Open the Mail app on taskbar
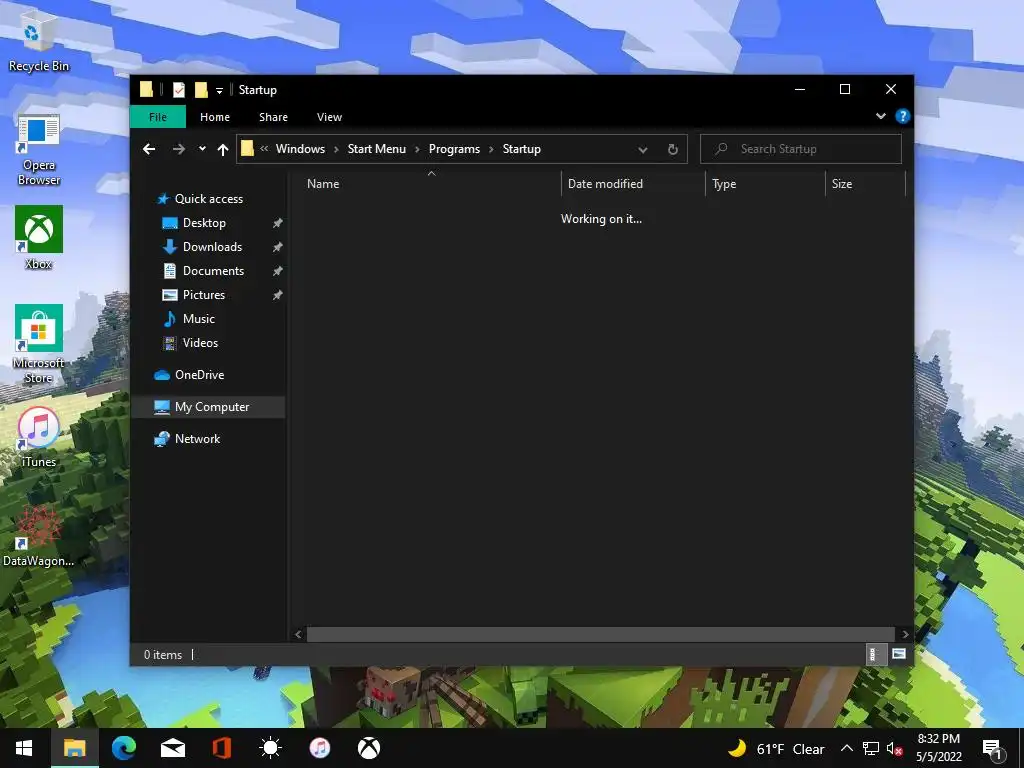The image size is (1024, 768). 172,748
